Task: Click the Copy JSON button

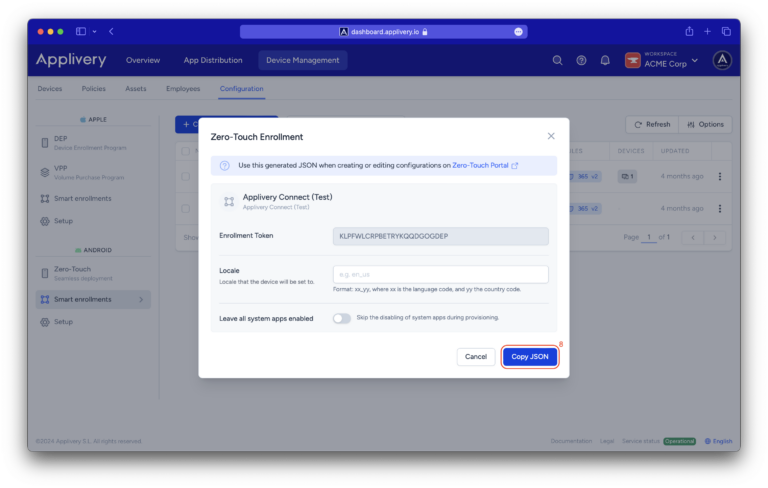Action: (x=529, y=357)
